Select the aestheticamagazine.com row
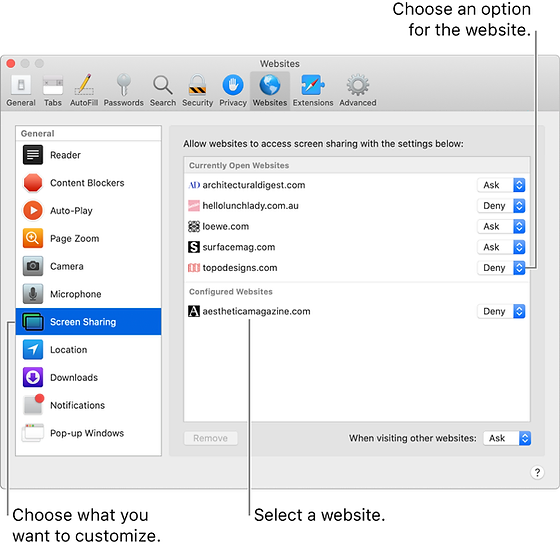 point(357,312)
